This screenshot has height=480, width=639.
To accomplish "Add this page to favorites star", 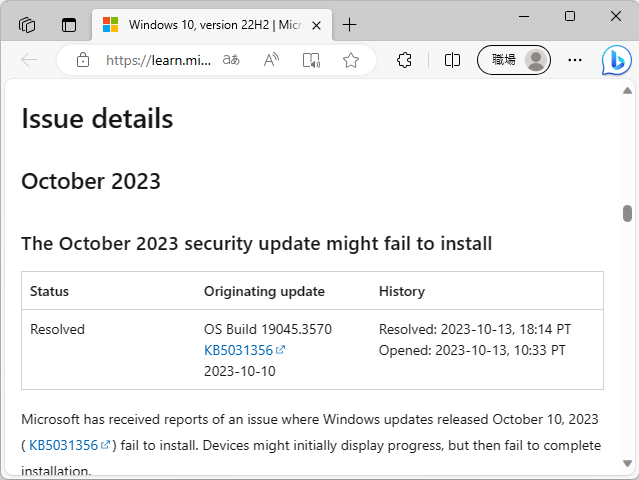I will pos(351,60).
